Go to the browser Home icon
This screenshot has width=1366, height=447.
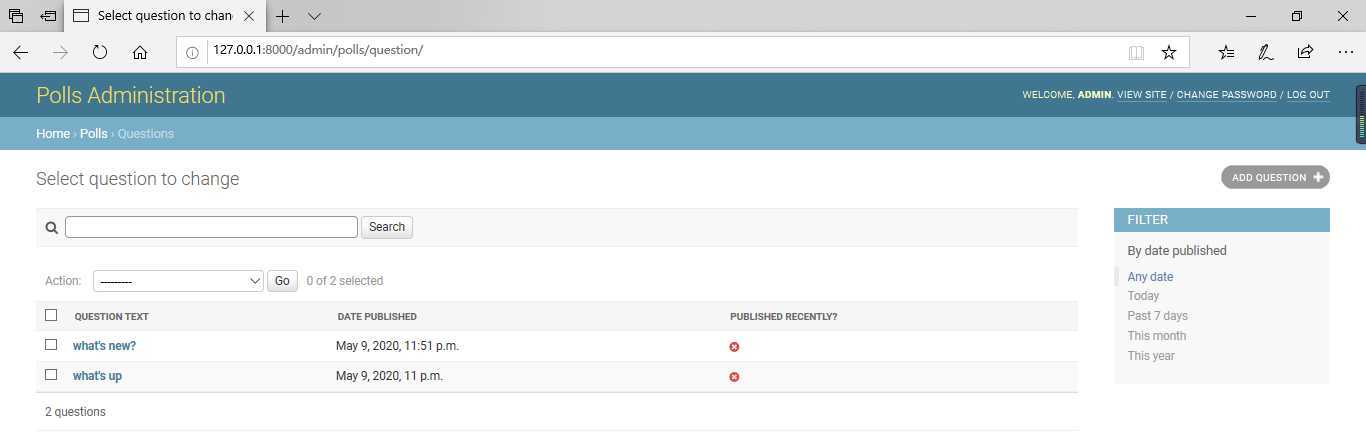coord(140,52)
